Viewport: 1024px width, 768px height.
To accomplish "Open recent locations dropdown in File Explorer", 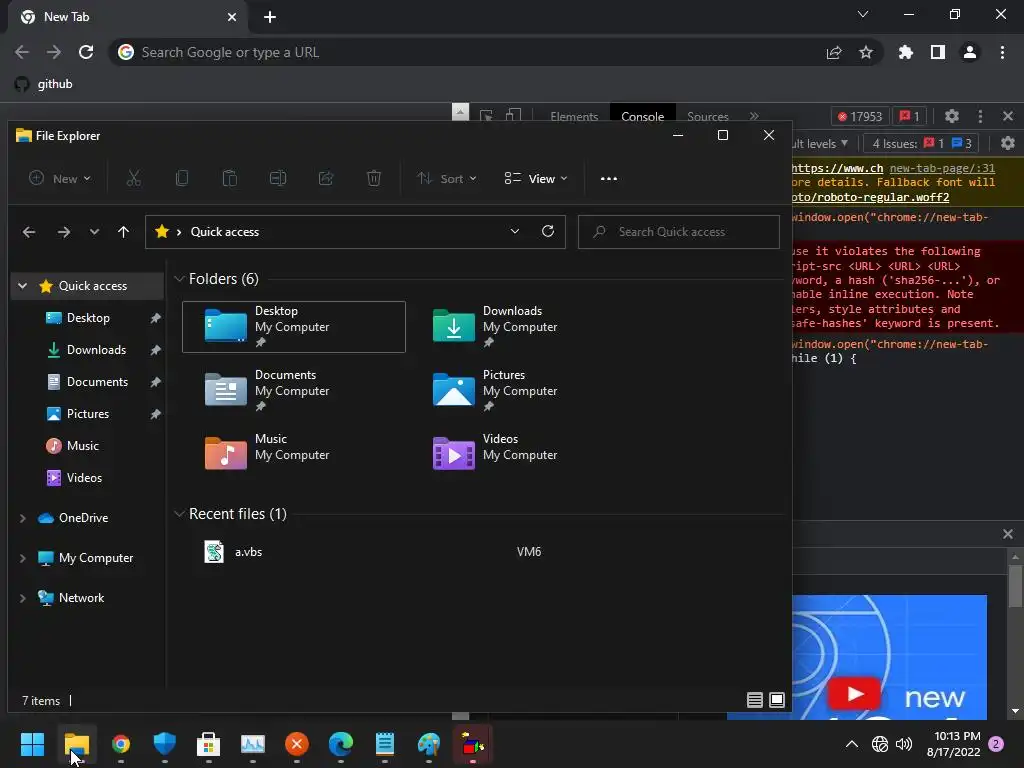I will pos(95,232).
